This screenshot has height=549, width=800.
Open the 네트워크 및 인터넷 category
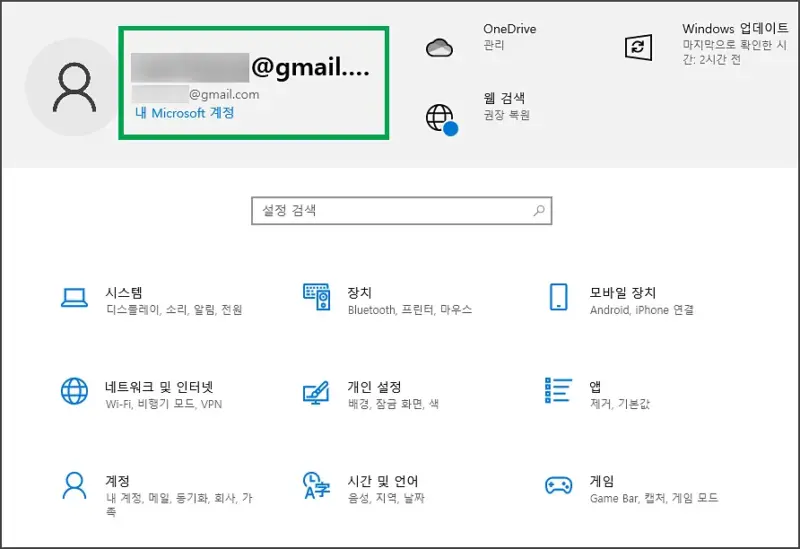pos(143,394)
